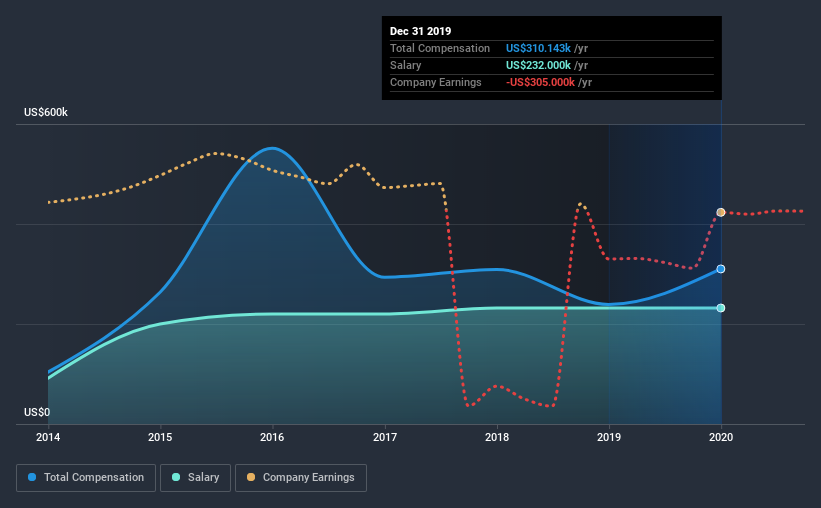
Task: Toggle the Company Earnings legend button
Action: [301, 478]
